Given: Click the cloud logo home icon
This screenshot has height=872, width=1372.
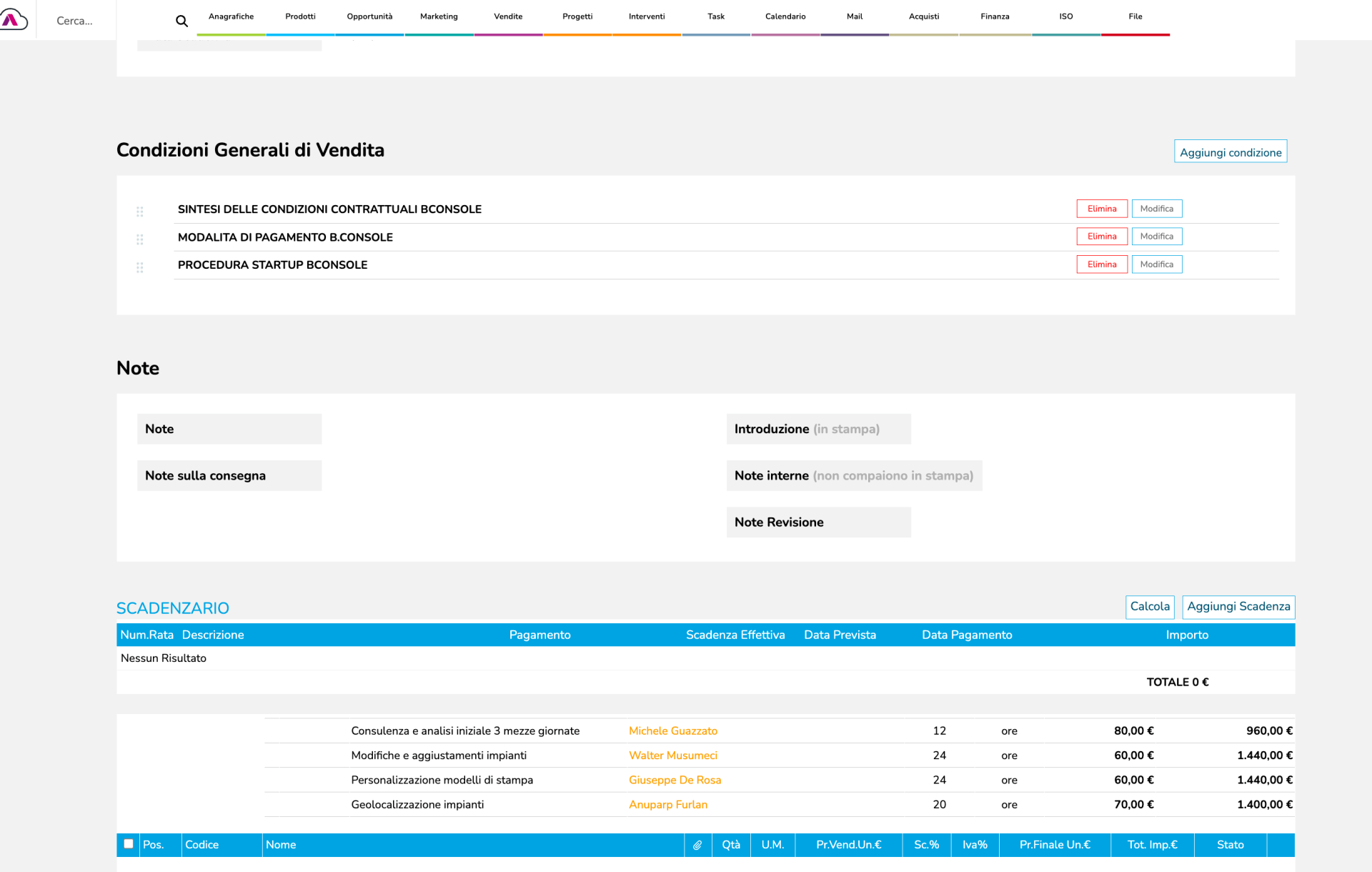Looking at the screenshot, I should coord(14,20).
